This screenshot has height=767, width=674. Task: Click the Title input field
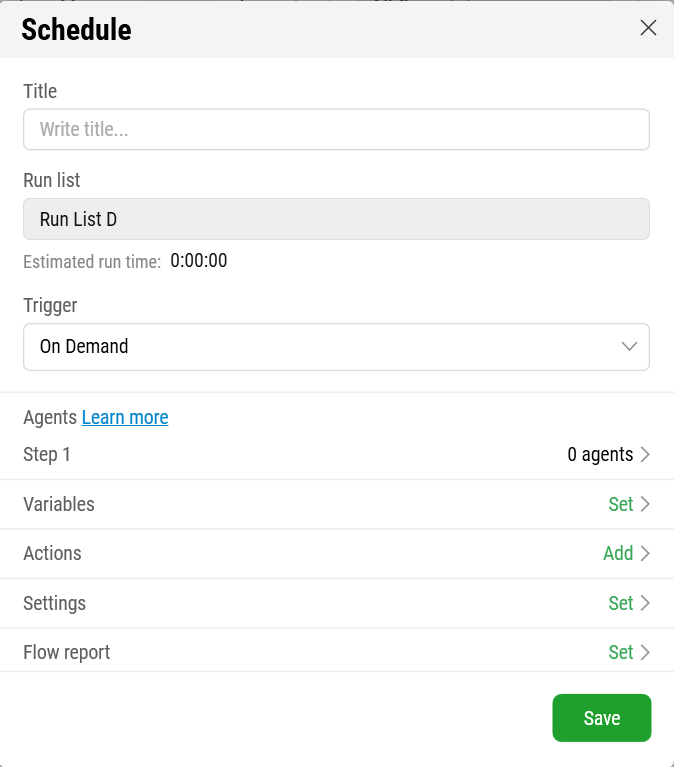click(337, 130)
